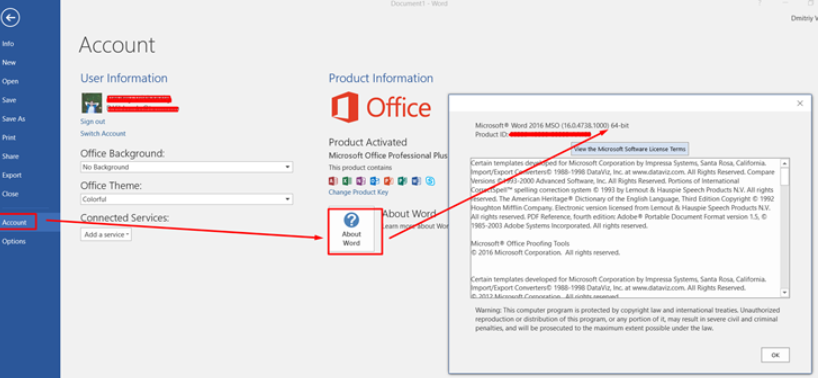The width and height of the screenshot is (819, 378).
Task: Click the Sign out link
Action: tap(92, 122)
